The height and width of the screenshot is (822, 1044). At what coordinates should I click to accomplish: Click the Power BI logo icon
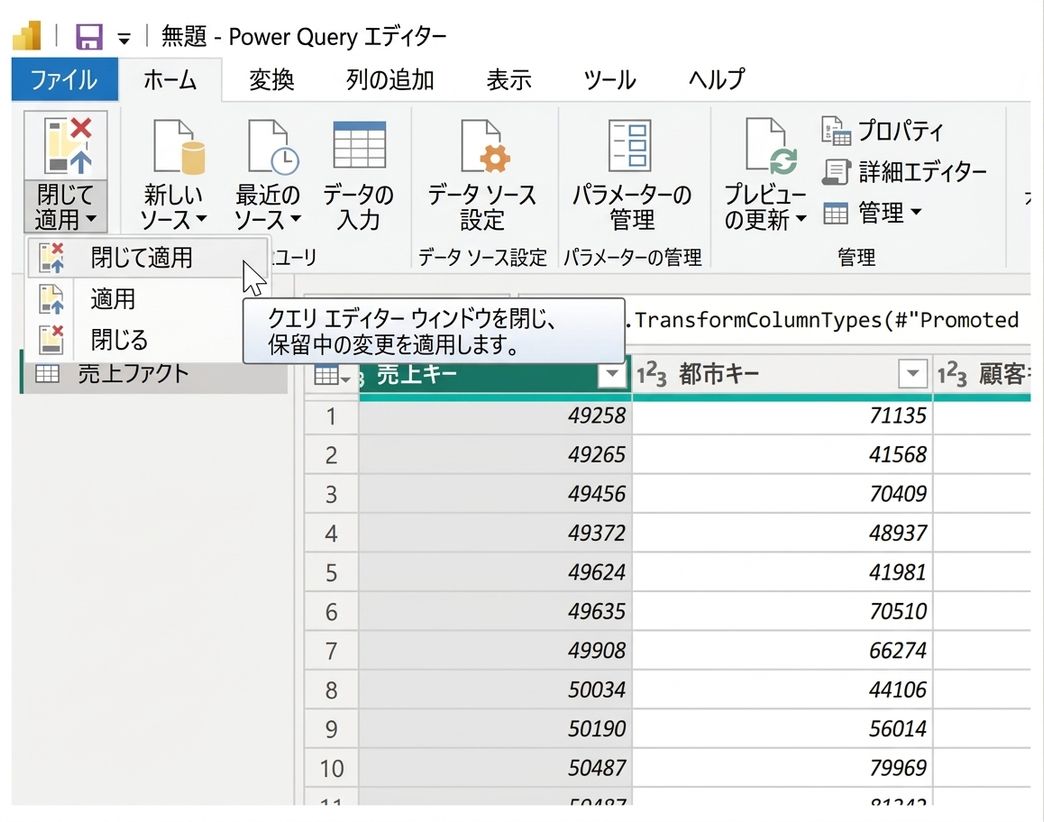click(27, 36)
